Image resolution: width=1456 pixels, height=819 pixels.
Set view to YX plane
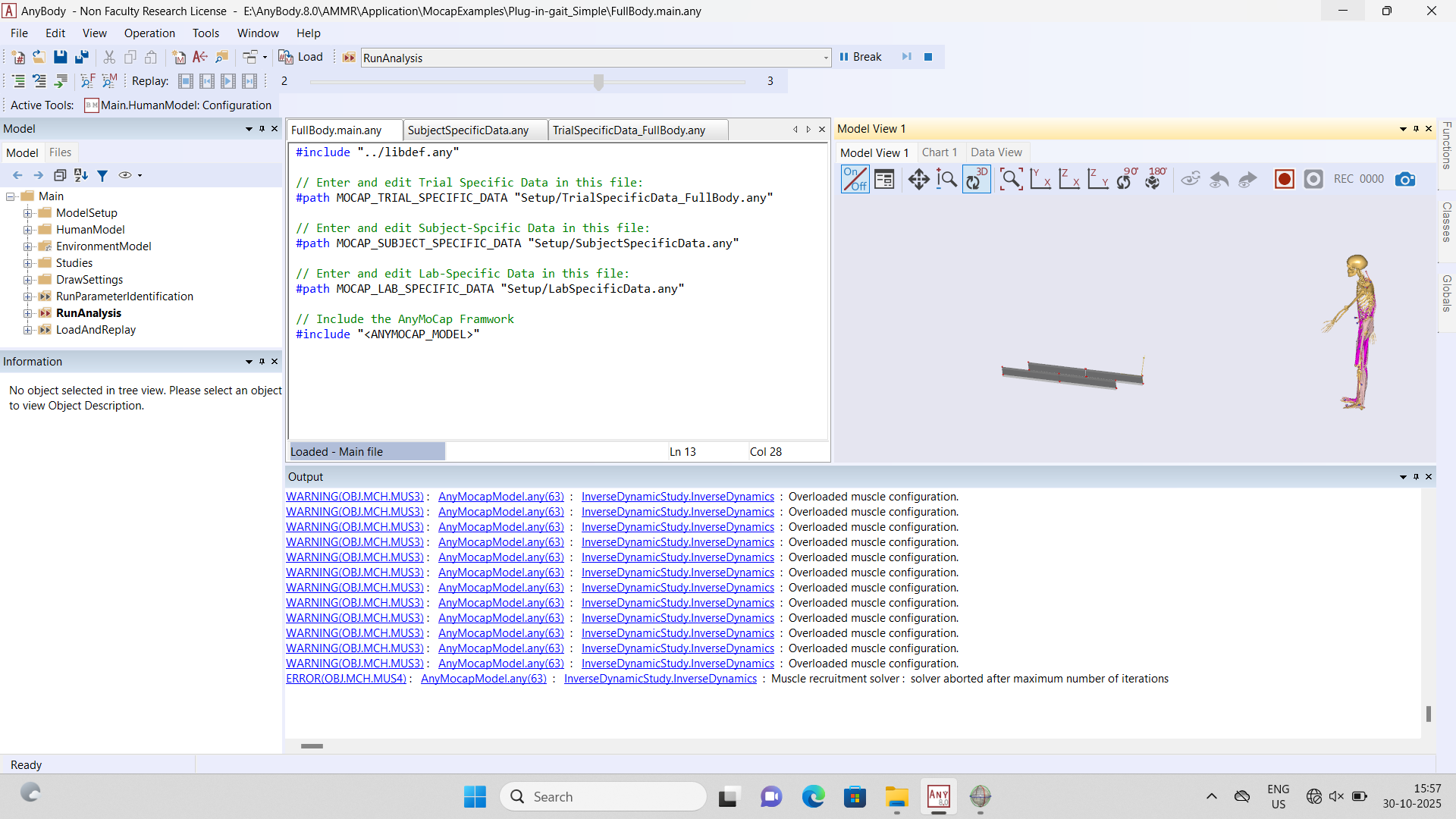1040,179
